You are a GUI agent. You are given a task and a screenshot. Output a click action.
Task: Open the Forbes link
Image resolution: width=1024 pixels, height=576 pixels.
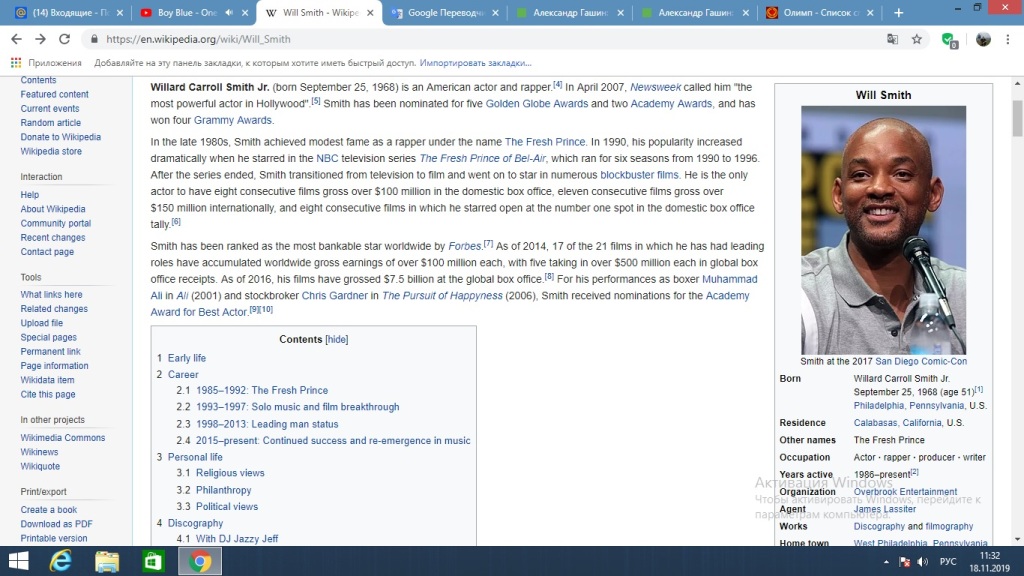point(464,246)
